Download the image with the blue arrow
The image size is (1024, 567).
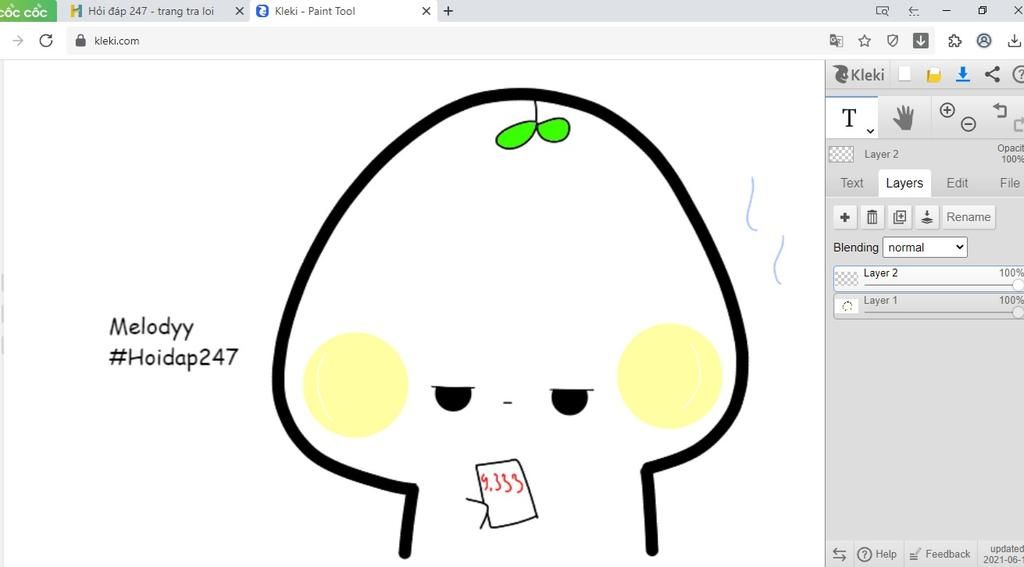click(x=963, y=74)
